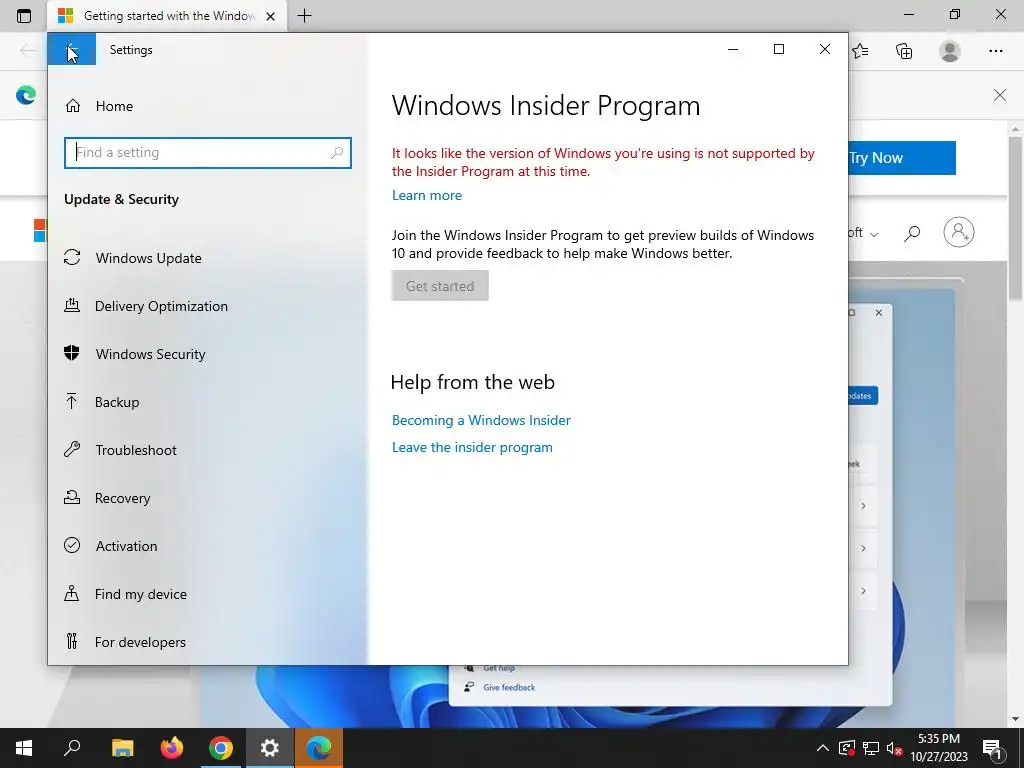Click the Windows Update sync icon
The image size is (1024, 768).
[x=72, y=257]
